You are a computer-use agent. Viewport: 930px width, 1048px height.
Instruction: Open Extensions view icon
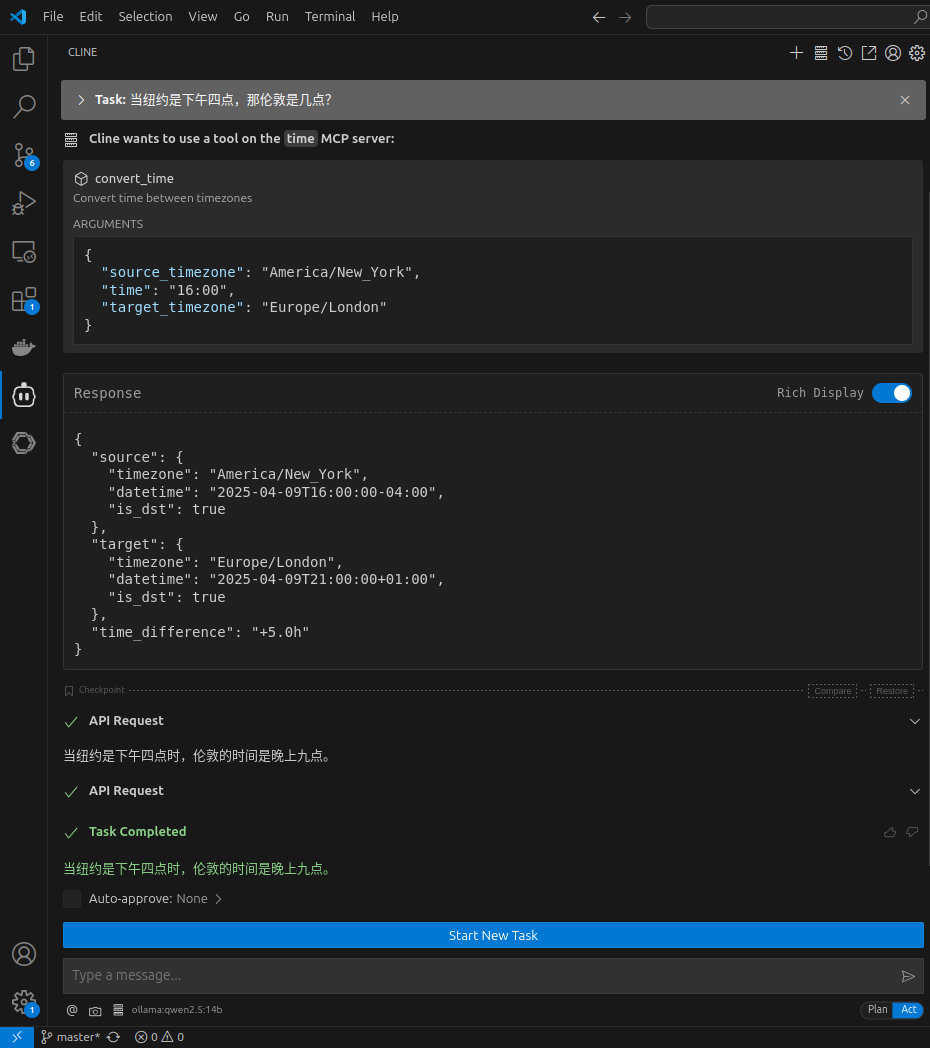point(23,300)
